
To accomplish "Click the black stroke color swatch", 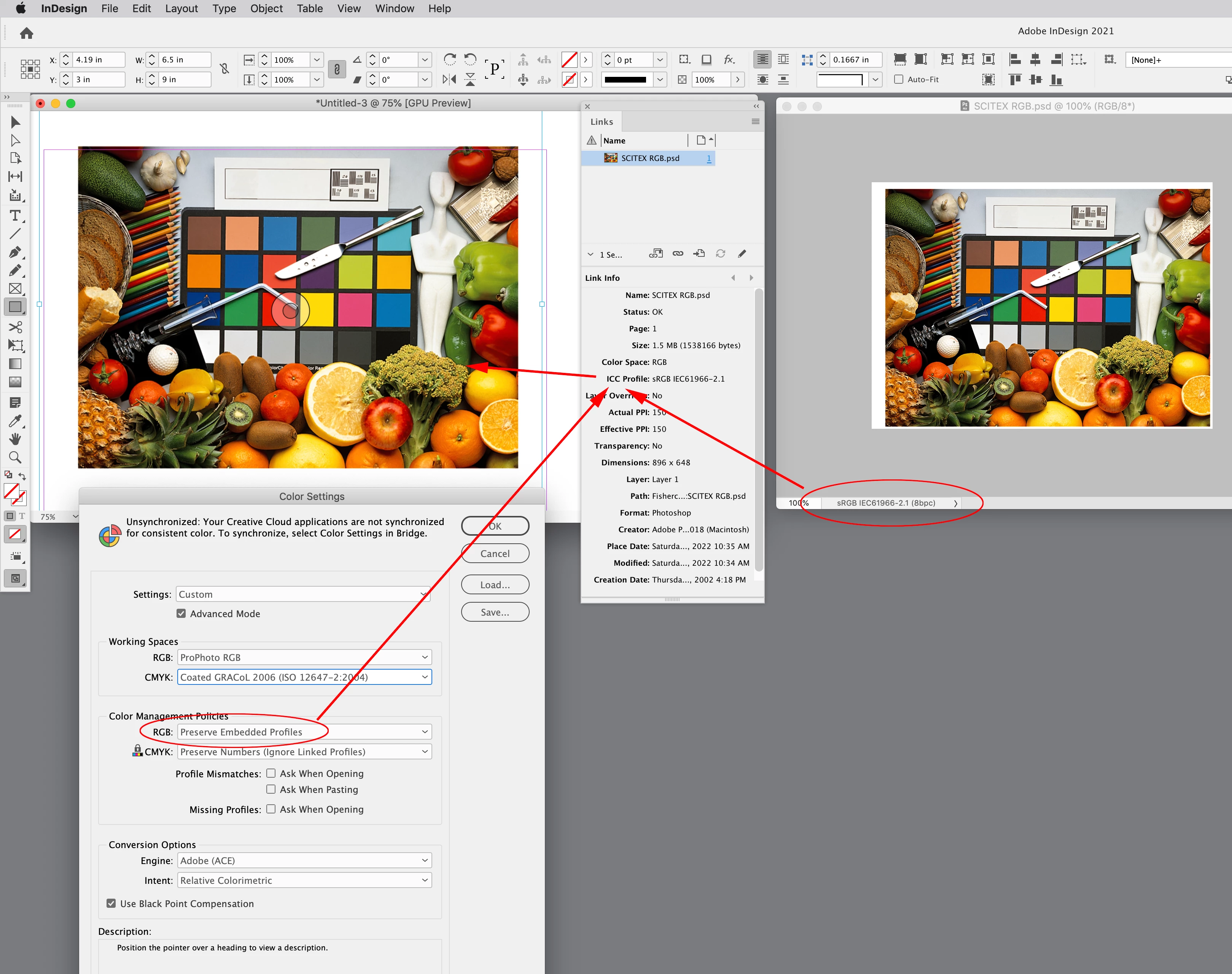I will click(626, 80).
